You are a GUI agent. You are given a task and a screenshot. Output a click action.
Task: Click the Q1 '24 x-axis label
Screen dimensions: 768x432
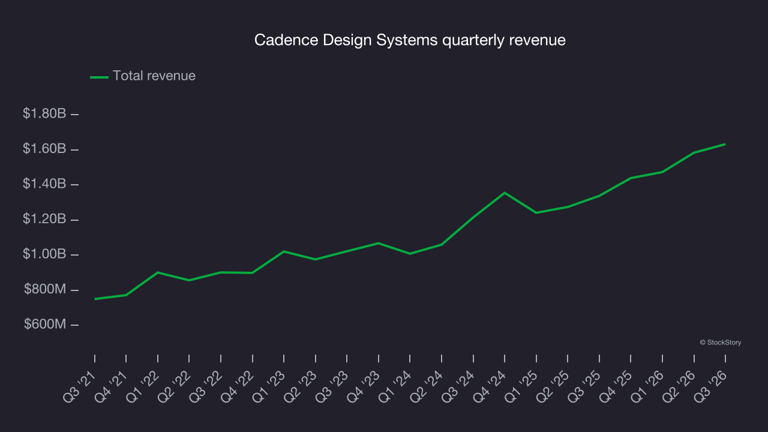point(394,387)
